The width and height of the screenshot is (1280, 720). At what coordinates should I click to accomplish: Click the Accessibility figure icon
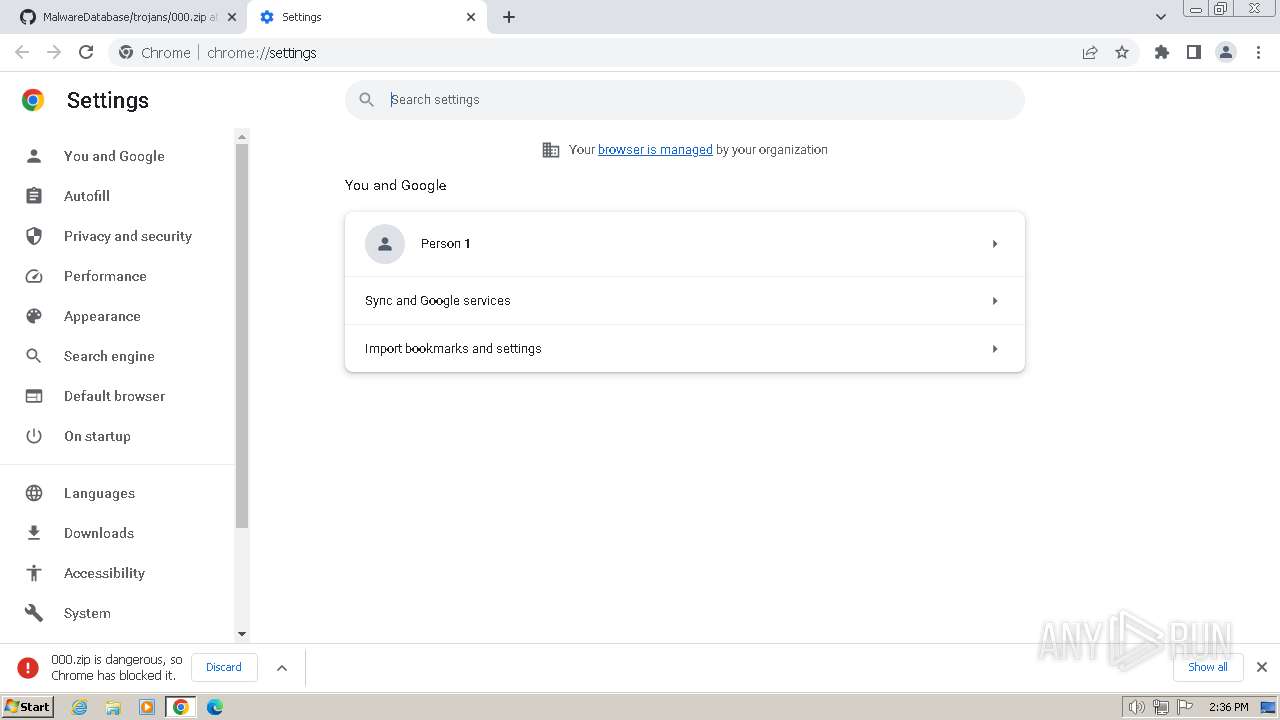(x=34, y=573)
